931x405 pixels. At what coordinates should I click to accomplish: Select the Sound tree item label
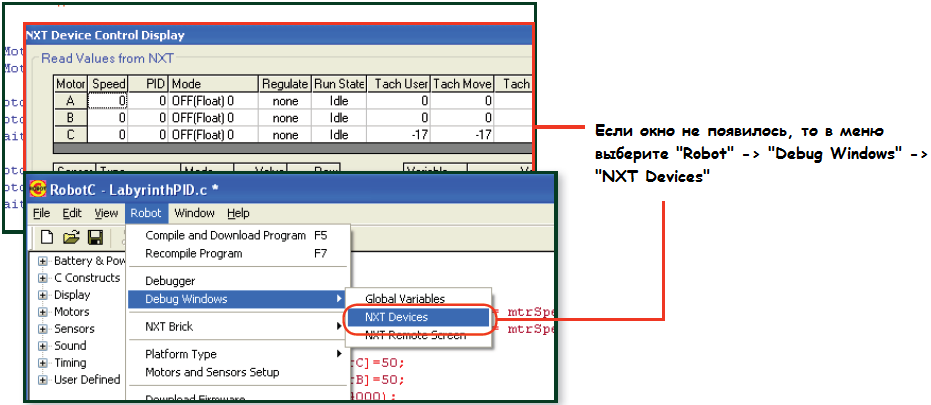70,346
